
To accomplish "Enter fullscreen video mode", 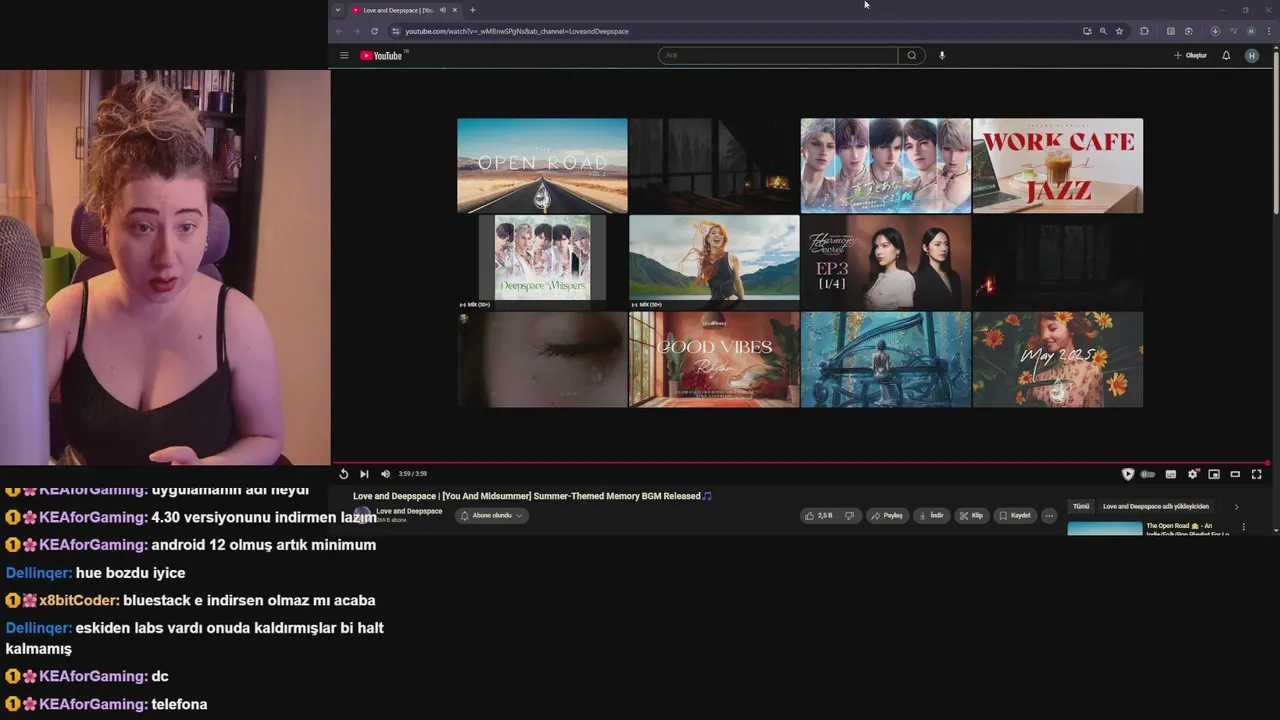I will tap(1257, 474).
